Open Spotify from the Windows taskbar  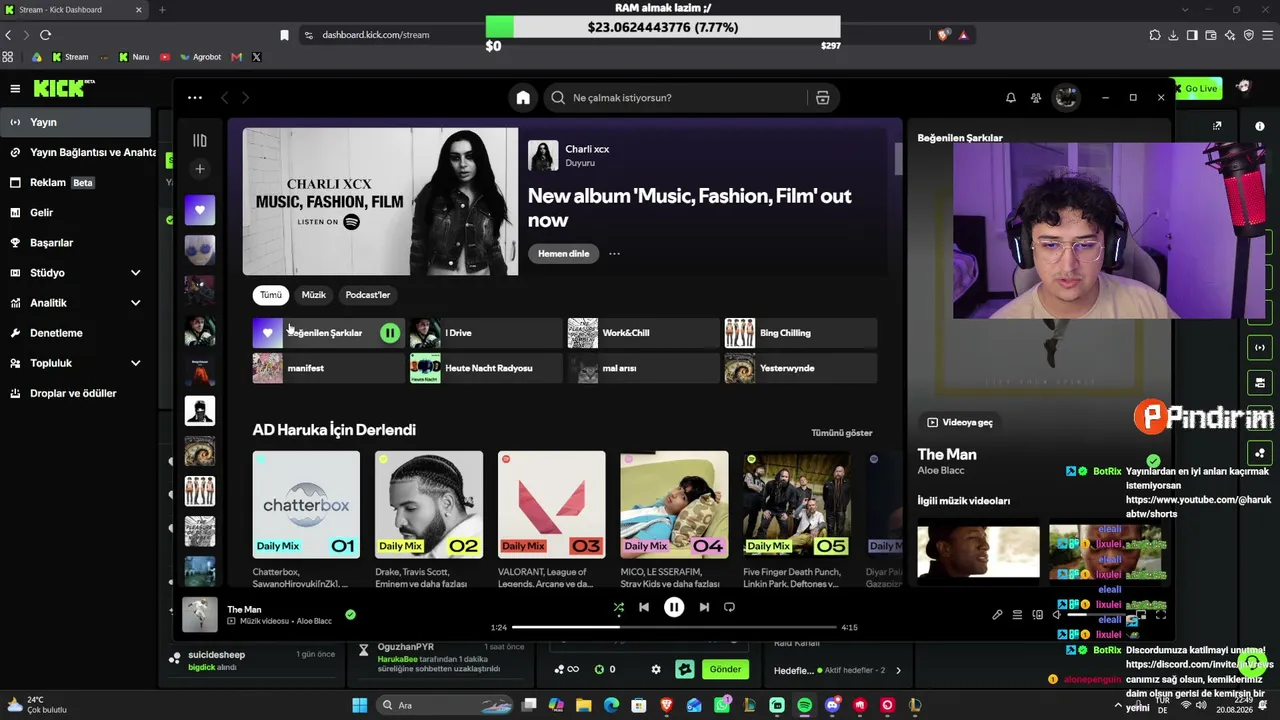[x=805, y=705]
